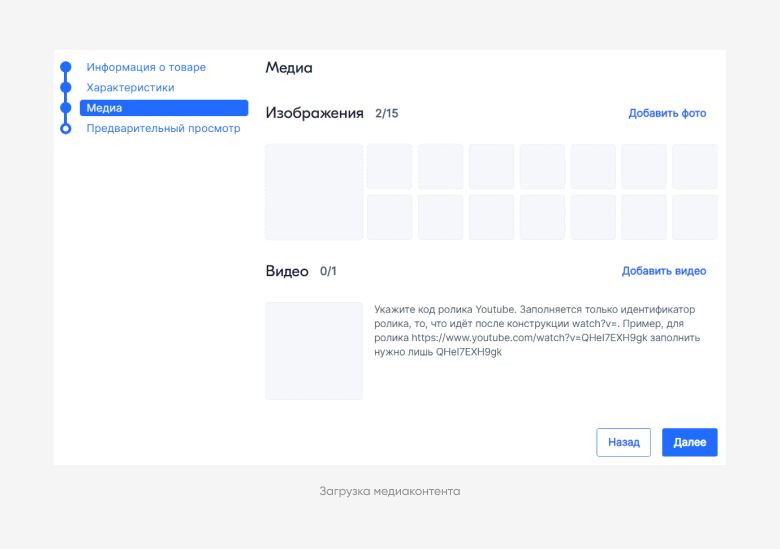Image resolution: width=780 pixels, height=549 pixels.
Task: Click the step dot beside 'Информация о товаре'
Action: pos(66,67)
